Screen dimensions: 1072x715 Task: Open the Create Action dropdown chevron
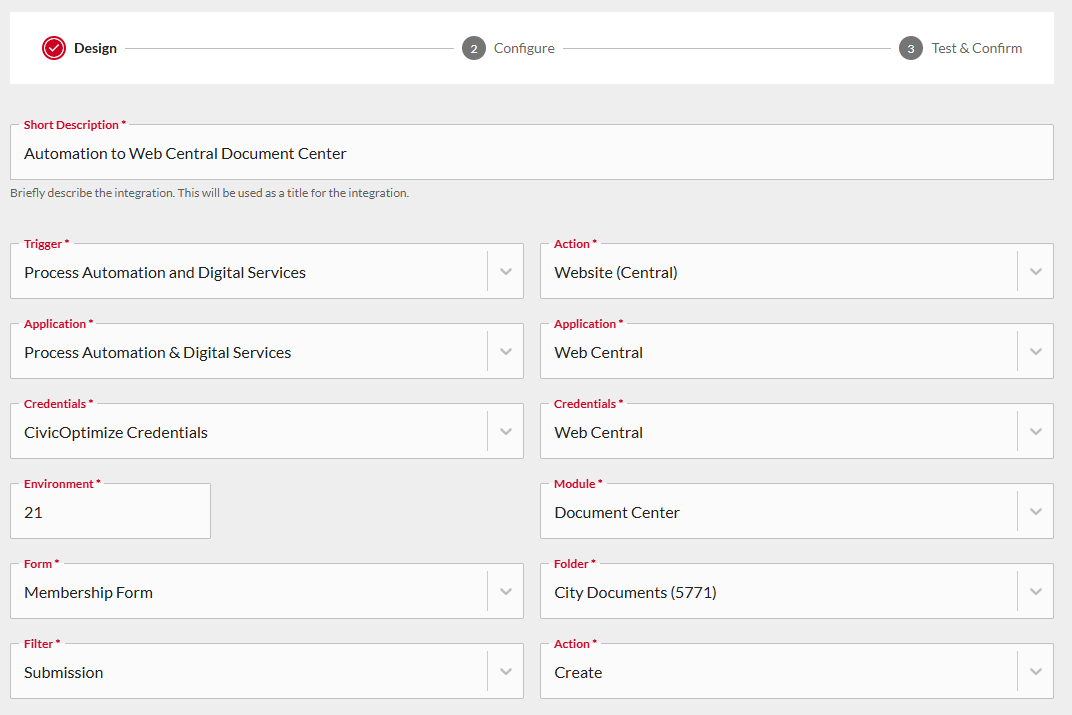coord(1036,671)
